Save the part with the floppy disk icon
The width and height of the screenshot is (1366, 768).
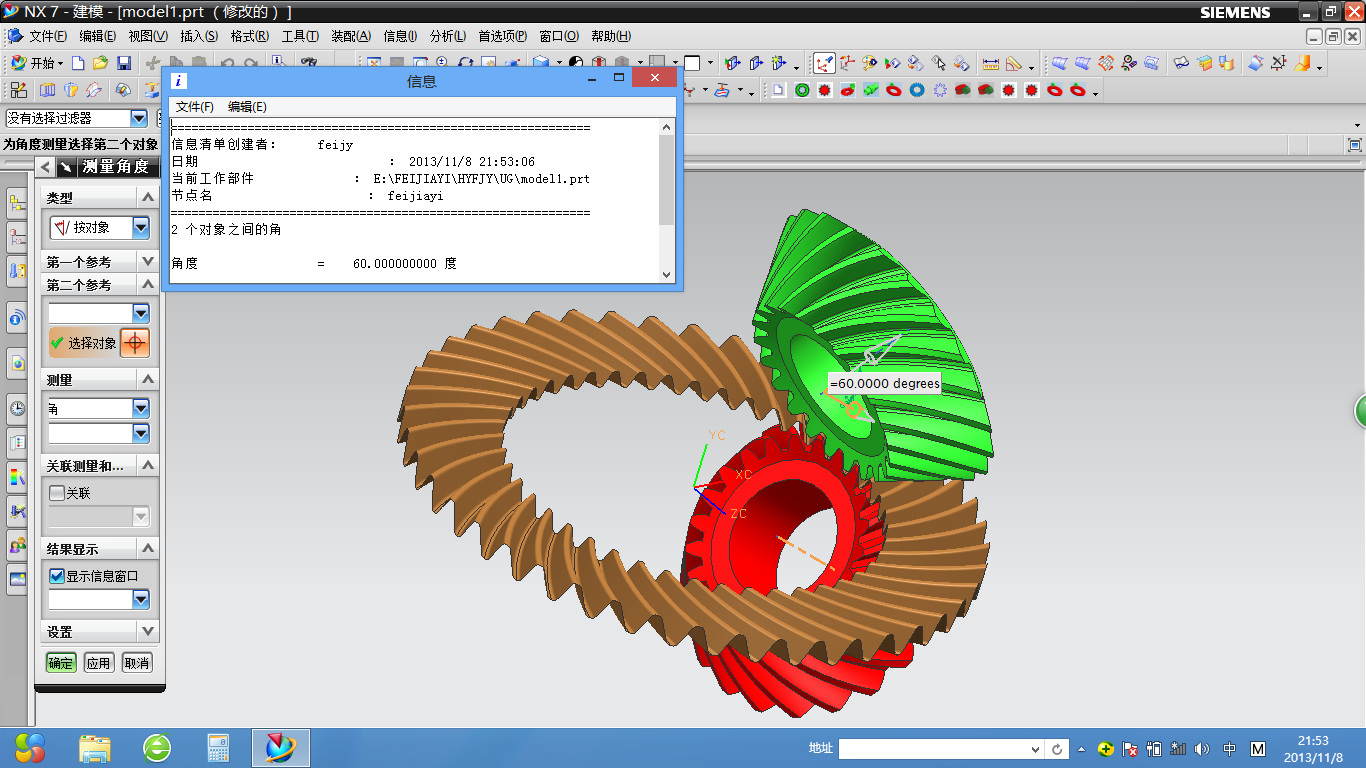[124, 63]
